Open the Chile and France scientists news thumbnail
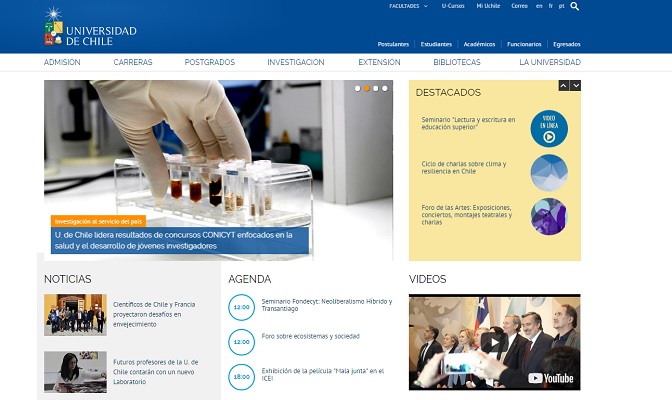 (x=75, y=315)
